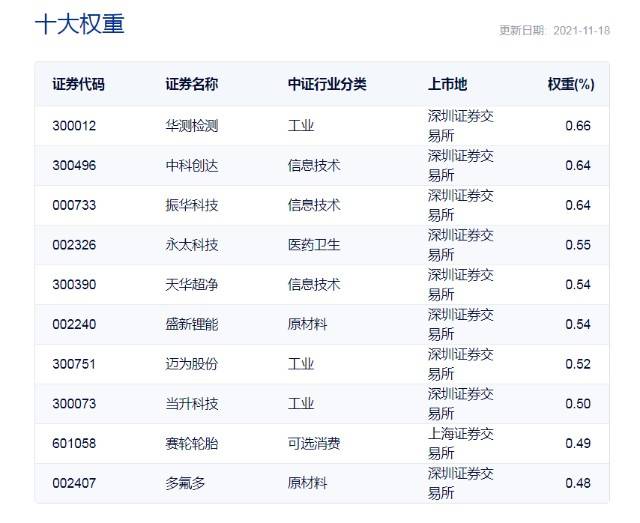The height and width of the screenshot is (523, 640).
Task: Click weight 0.64 in 中科创达 row
Action: tap(578, 165)
